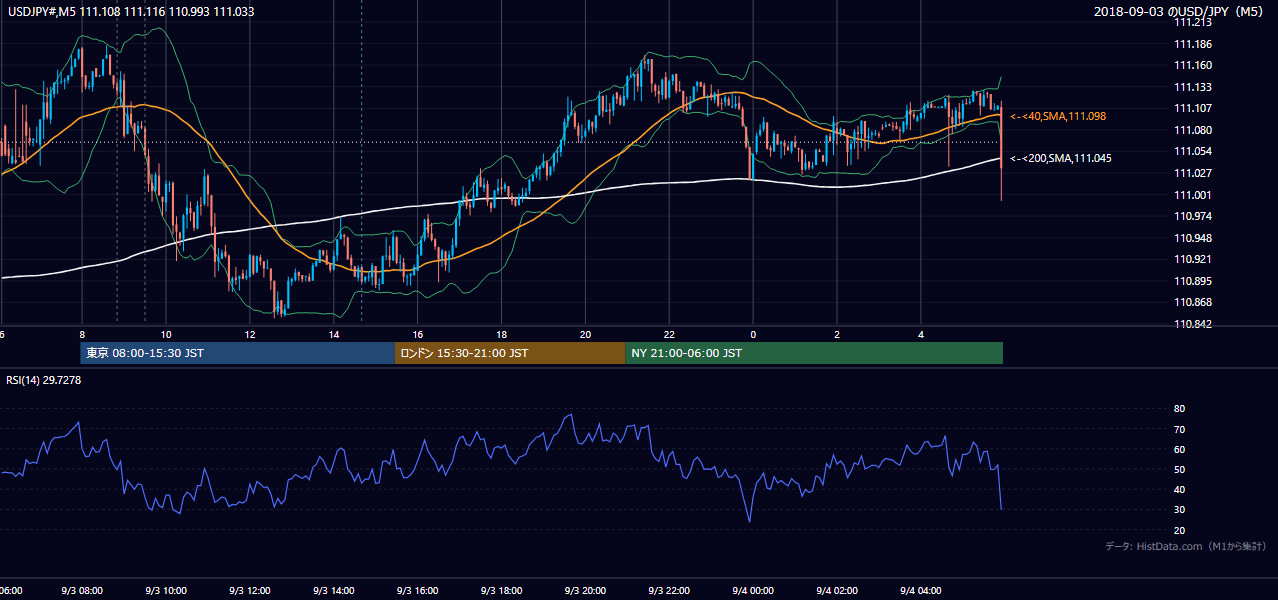
Task: Click price level 110.974 on axis
Action: point(1195,216)
